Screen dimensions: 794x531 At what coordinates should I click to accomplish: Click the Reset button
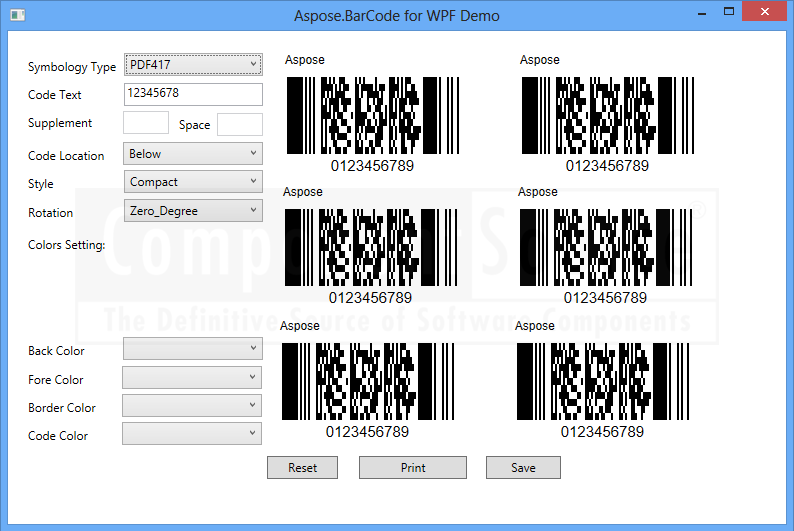[x=302, y=468]
